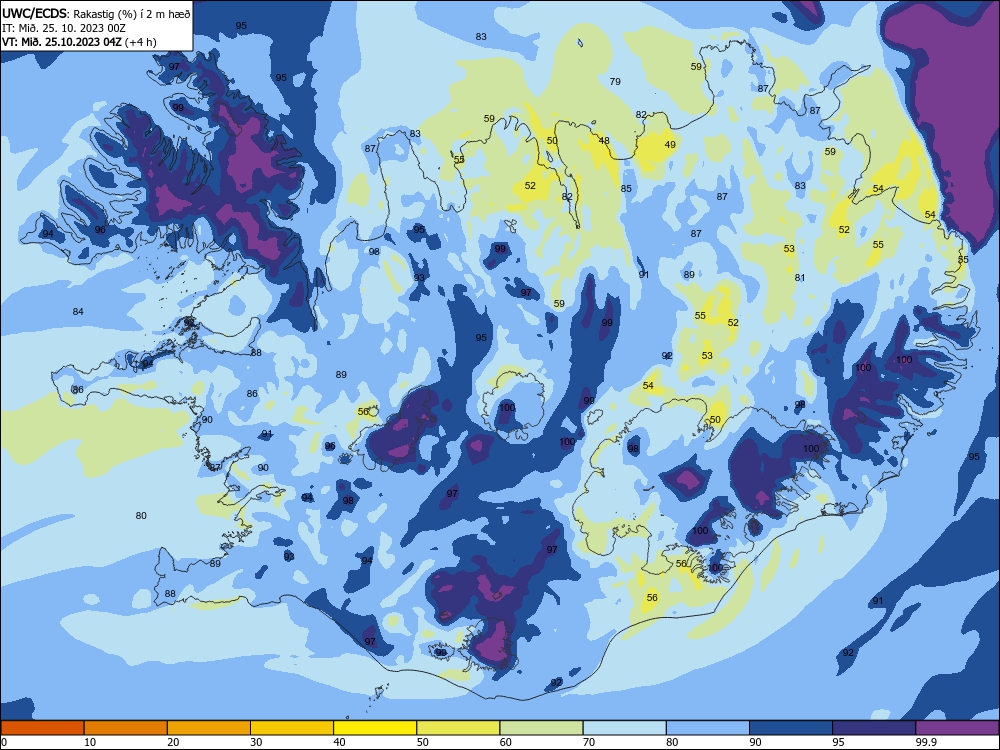Click the legend scale label '0'
The height and width of the screenshot is (750, 1000).
click(x=4, y=742)
